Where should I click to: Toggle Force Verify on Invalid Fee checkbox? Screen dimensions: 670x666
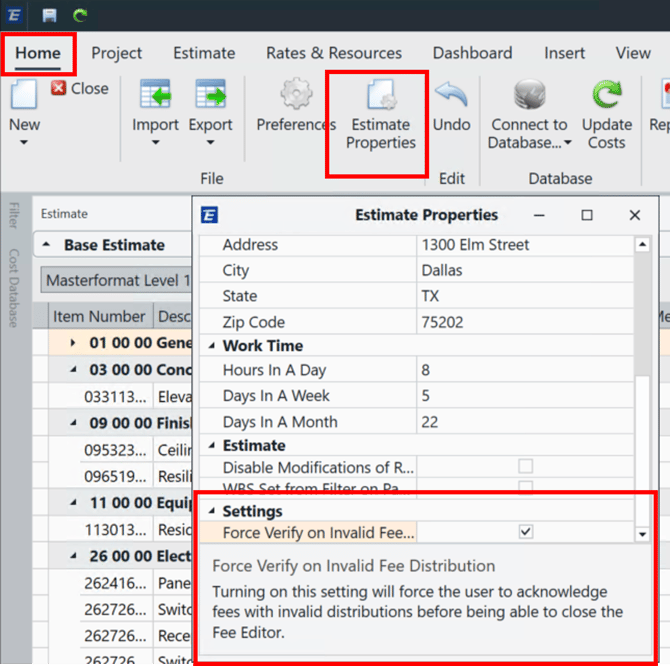526,532
